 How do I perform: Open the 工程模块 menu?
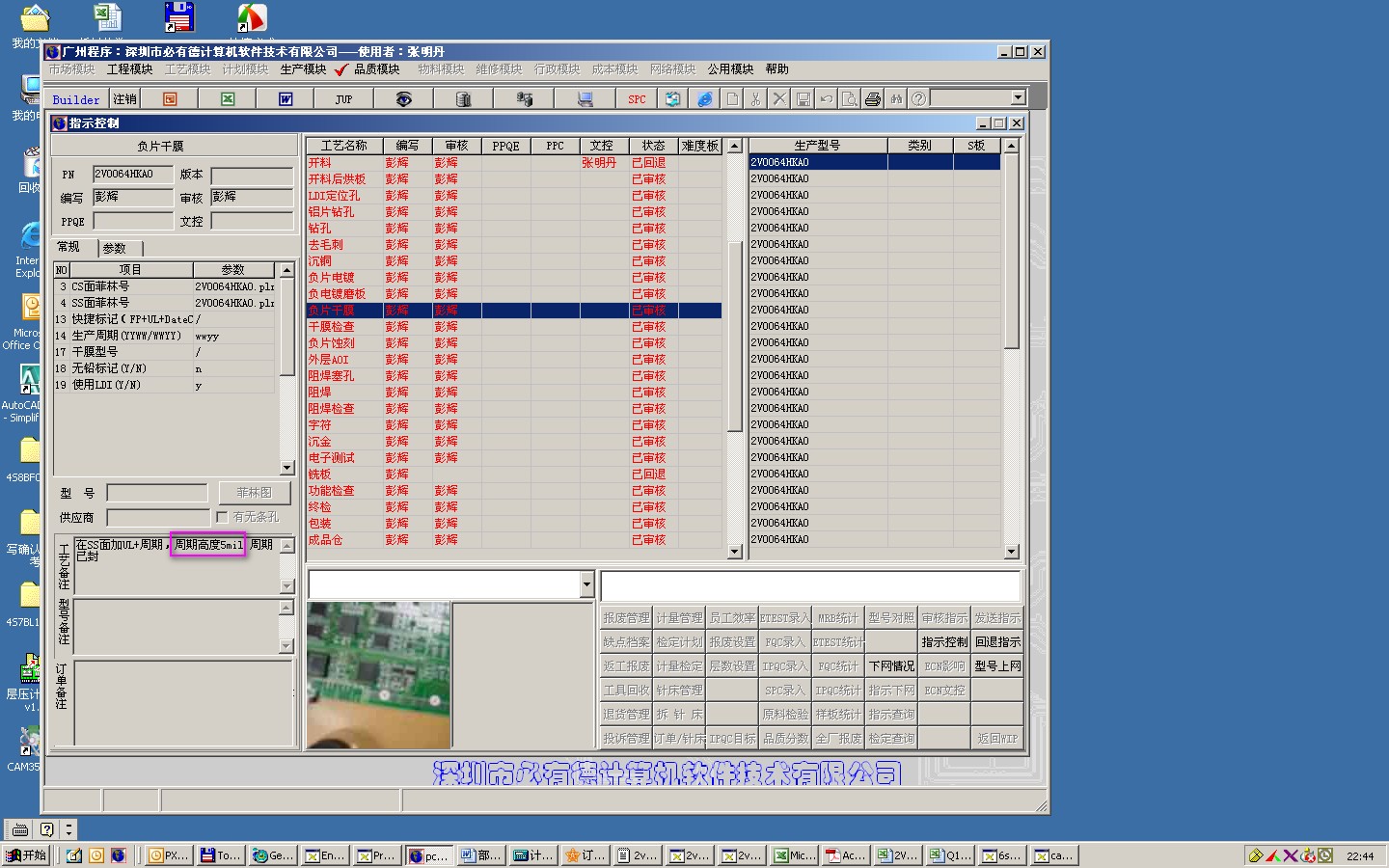coord(130,69)
